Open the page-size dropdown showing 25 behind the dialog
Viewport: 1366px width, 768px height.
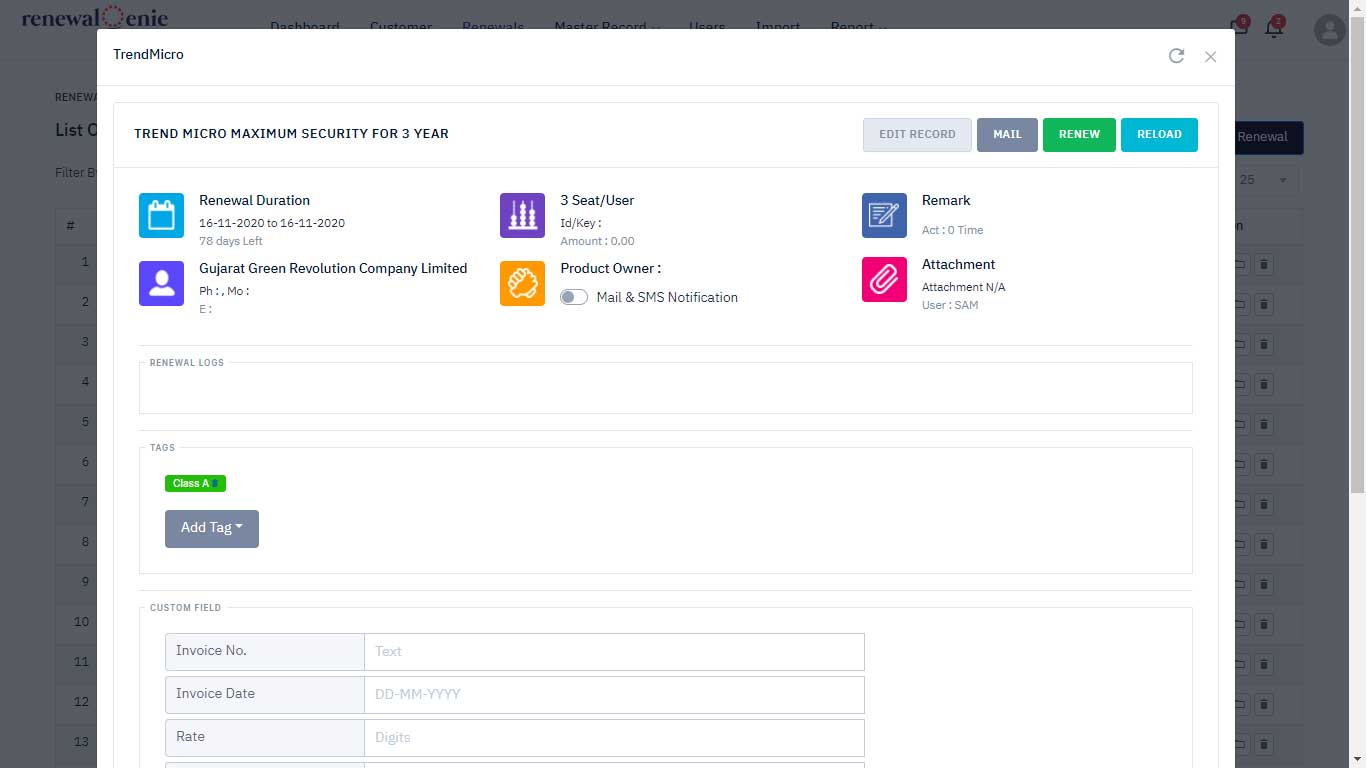1266,180
